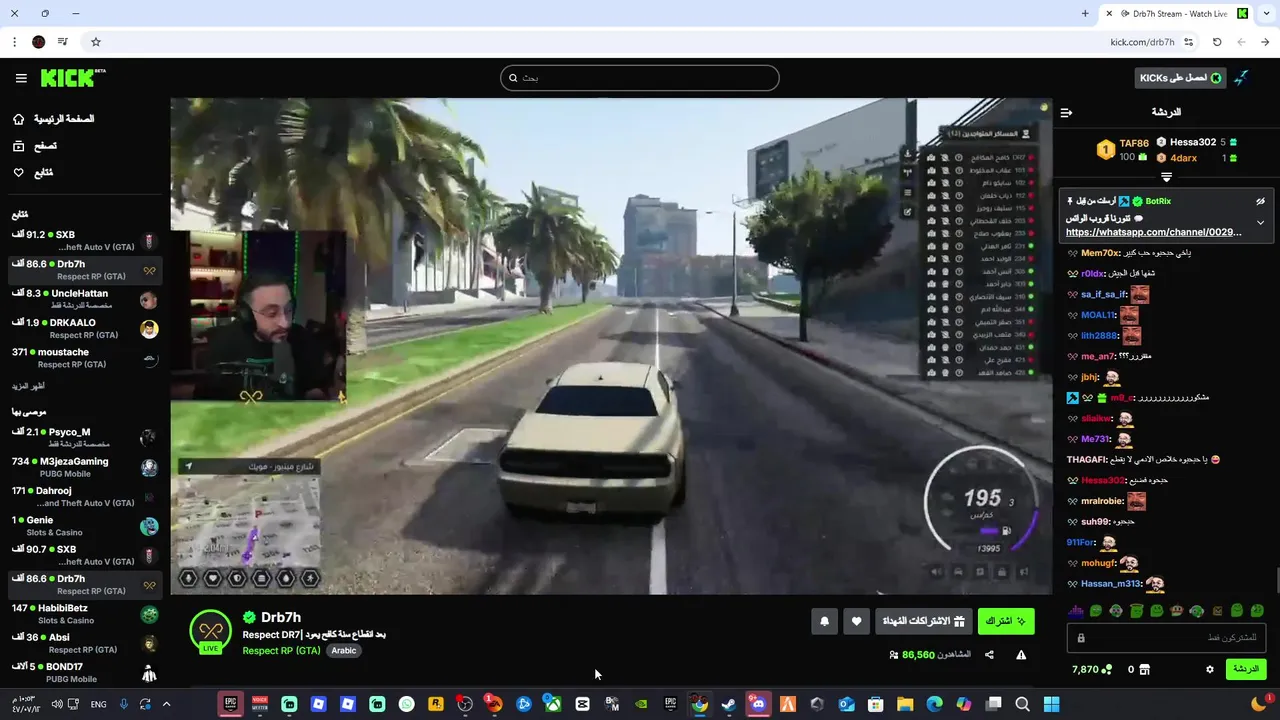Open the tab search dropdown arrow
This screenshot has height=720, width=1280.
pyautogui.click(x=1266, y=14)
